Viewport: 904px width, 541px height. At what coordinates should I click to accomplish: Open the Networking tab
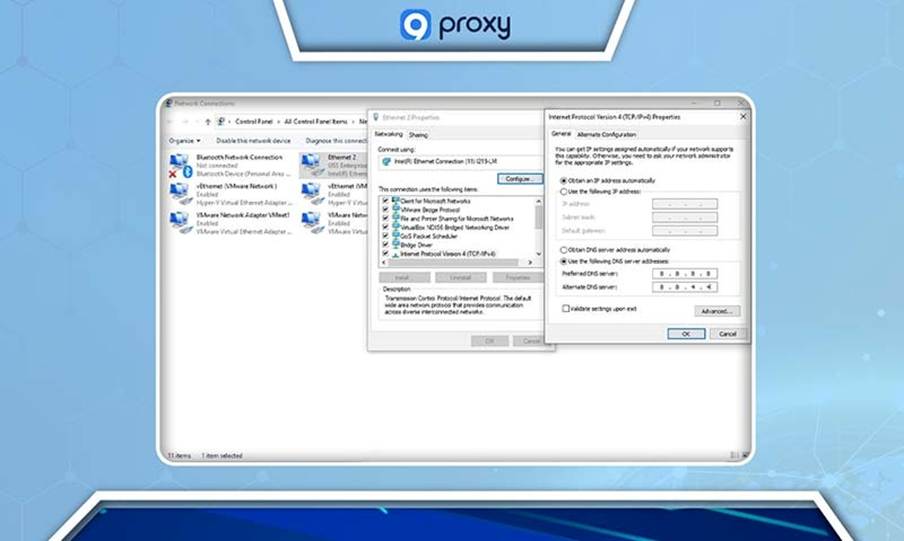[389, 134]
